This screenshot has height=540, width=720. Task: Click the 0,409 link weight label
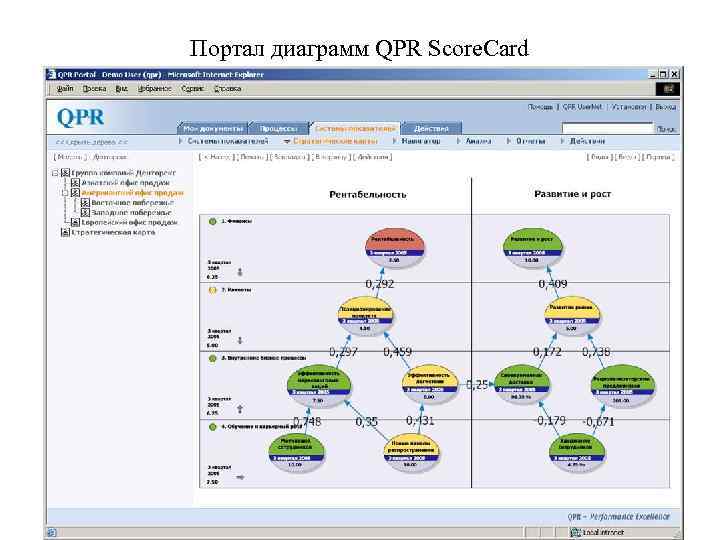[x=553, y=284]
